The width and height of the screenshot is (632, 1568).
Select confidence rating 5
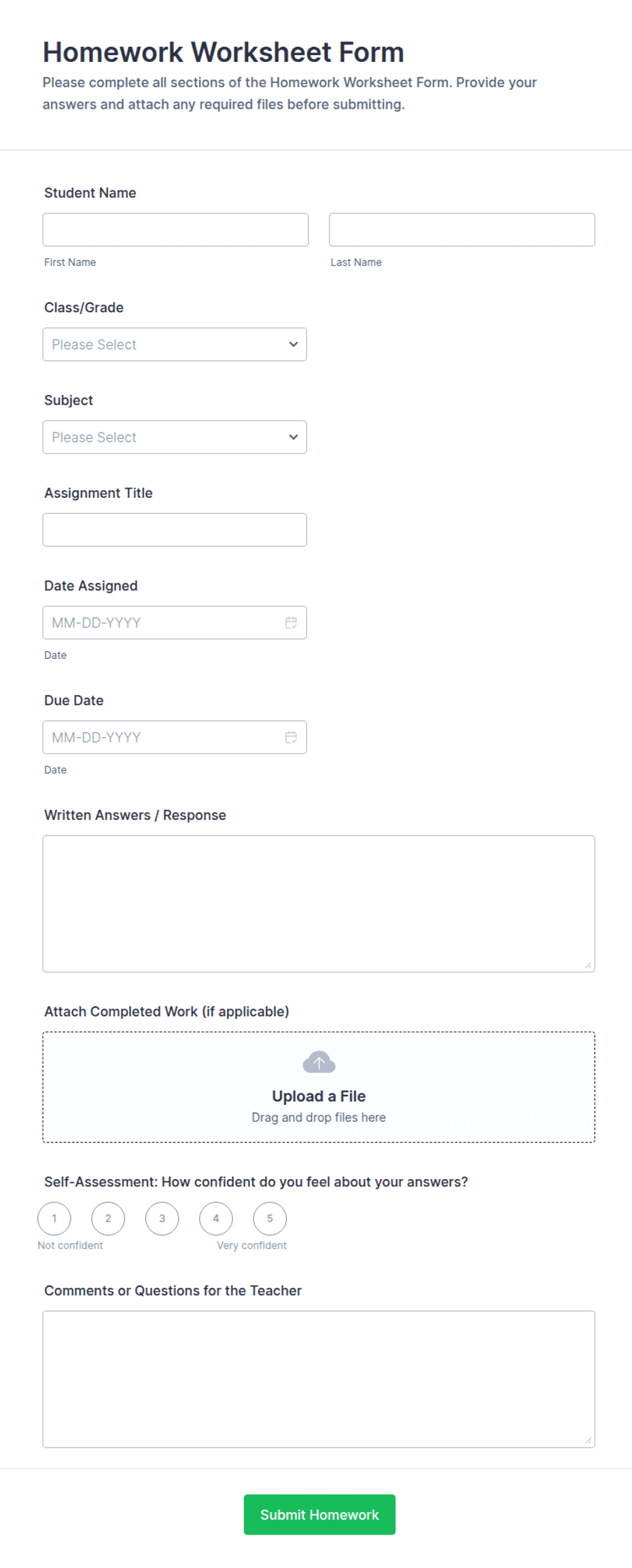(x=270, y=1218)
